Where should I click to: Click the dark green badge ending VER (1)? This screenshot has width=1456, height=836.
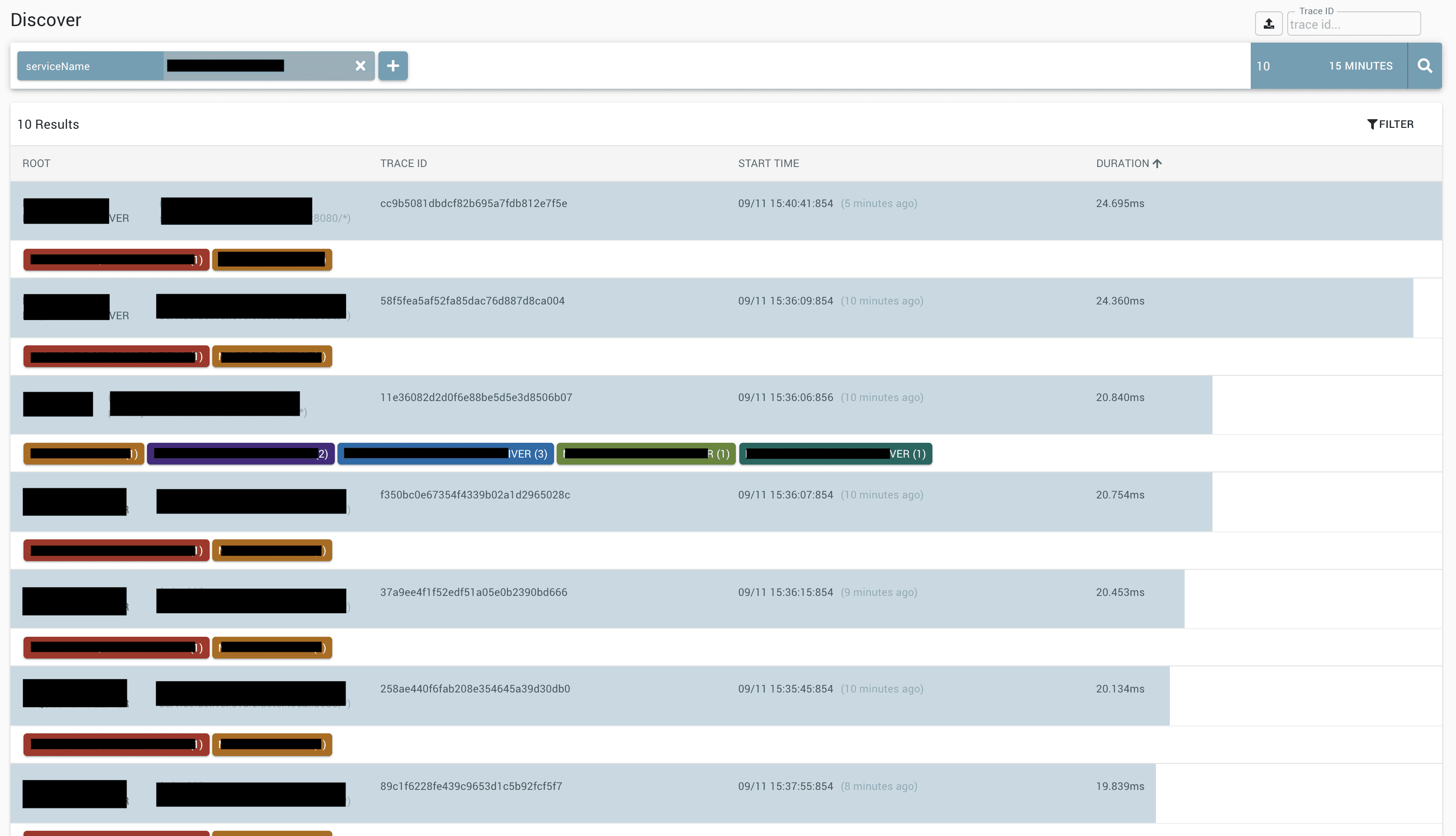[x=835, y=454]
